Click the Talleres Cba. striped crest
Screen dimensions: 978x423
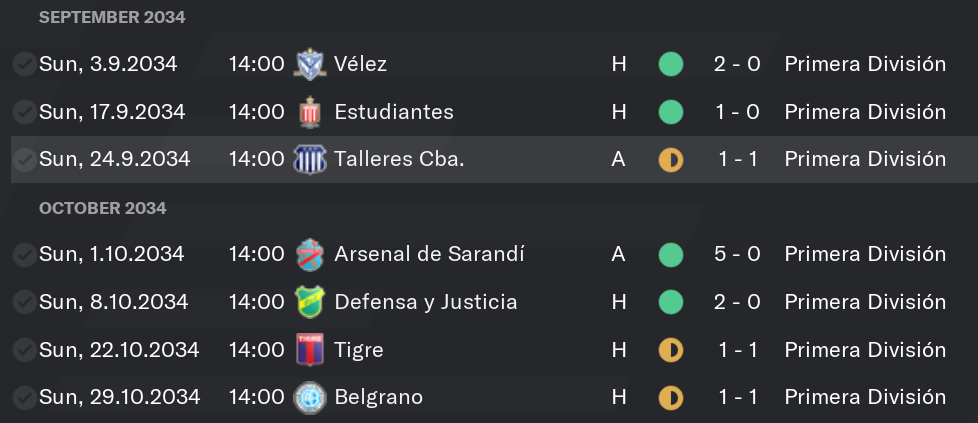pyautogui.click(x=309, y=159)
